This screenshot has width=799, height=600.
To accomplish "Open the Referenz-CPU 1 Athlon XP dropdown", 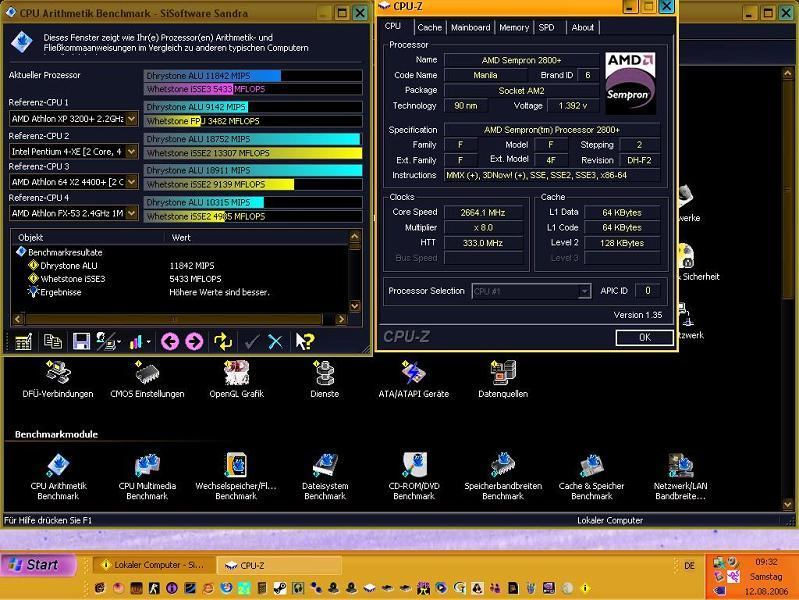I will click(x=131, y=119).
